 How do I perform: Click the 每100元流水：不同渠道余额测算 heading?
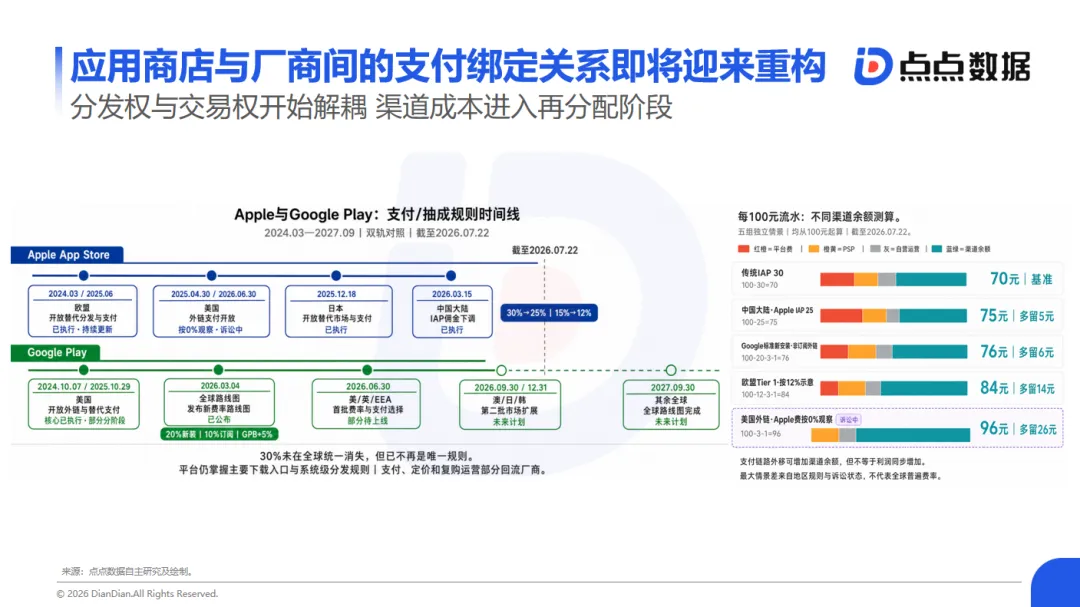coord(820,217)
